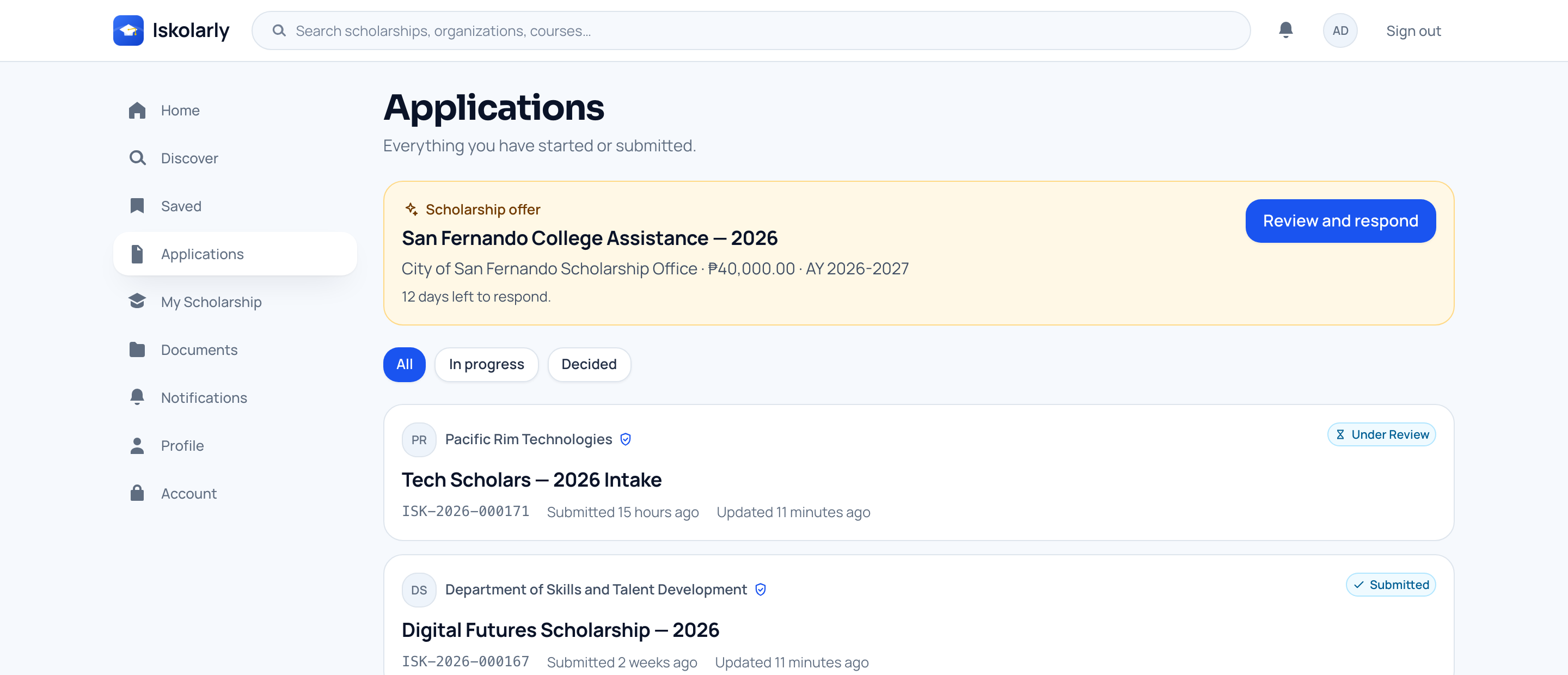
Task: Click the Home house icon in sidebar
Action: point(138,110)
